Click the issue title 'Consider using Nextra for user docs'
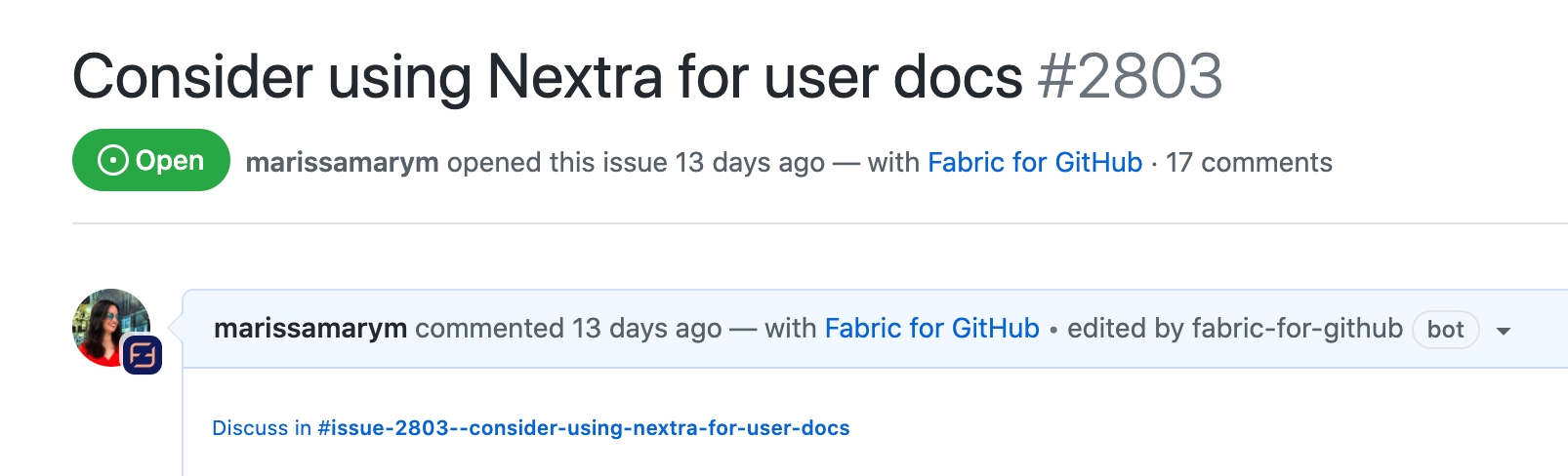This screenshot has height=476, width=1568. click(x=547, y=76)
